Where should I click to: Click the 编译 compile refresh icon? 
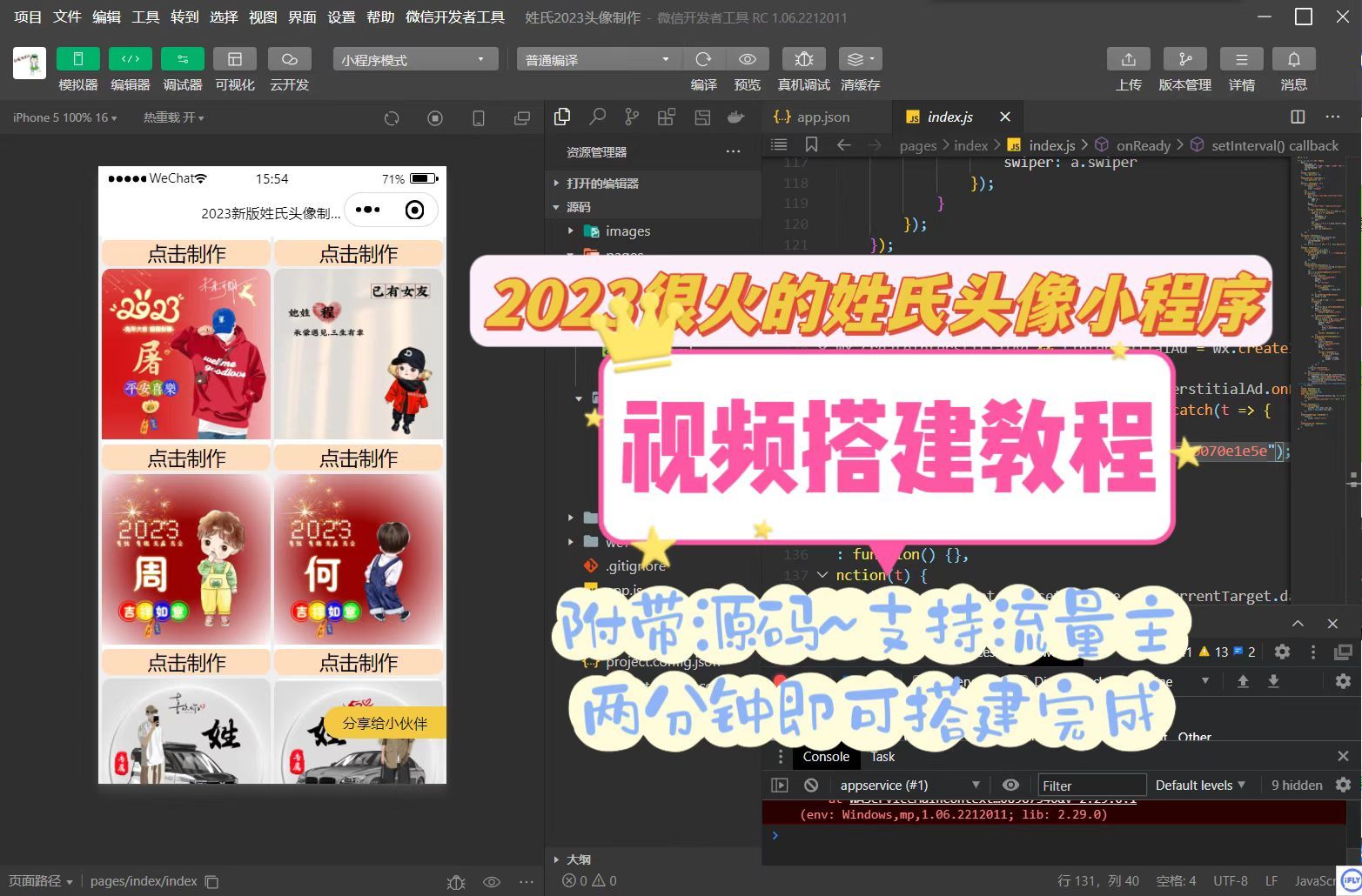click(703, 59)
